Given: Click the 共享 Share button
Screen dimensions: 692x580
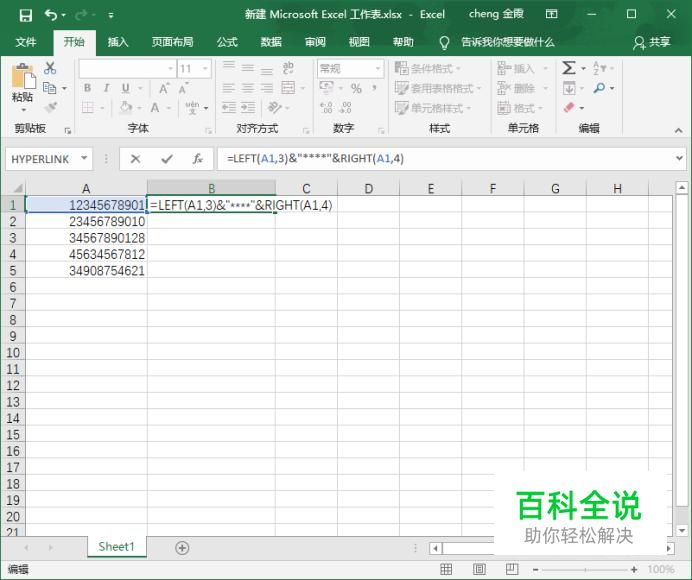Looking at the screenshot, I should 652,42.
